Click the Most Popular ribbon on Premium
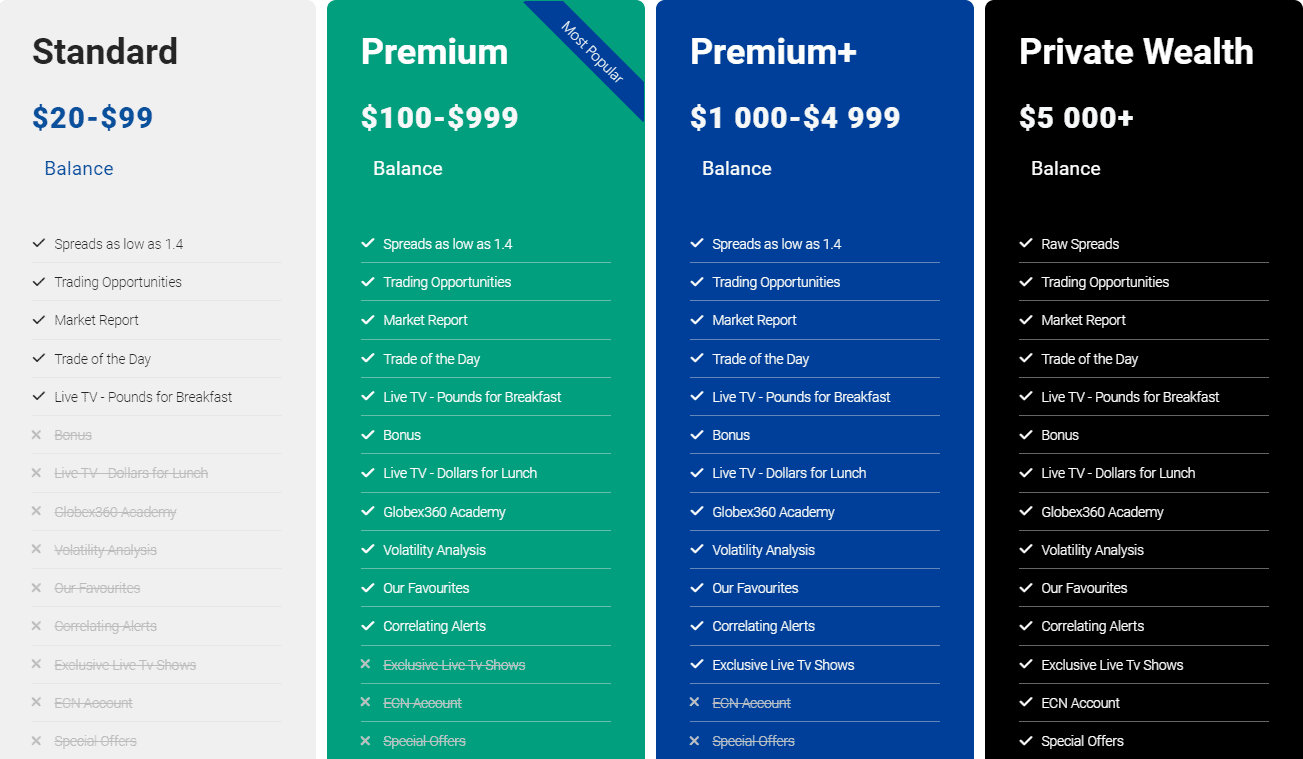 tap(592, 53)
